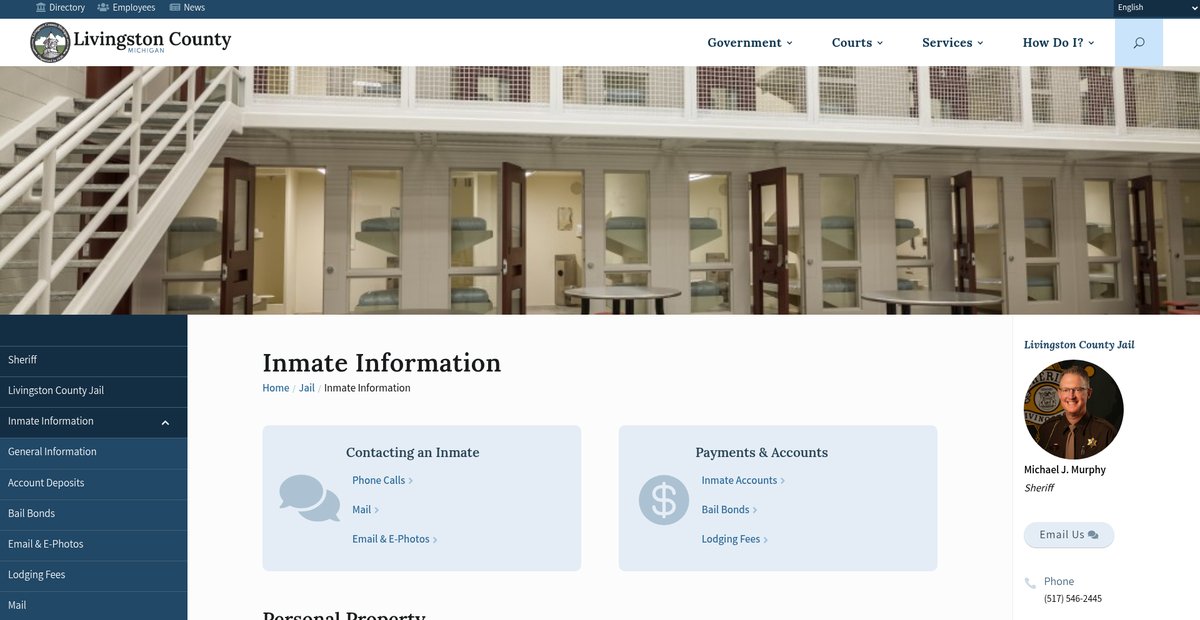Viewport: 1200px width, 620px height.
Task: Open General Information sidebar item
Action: click(93, 452)
